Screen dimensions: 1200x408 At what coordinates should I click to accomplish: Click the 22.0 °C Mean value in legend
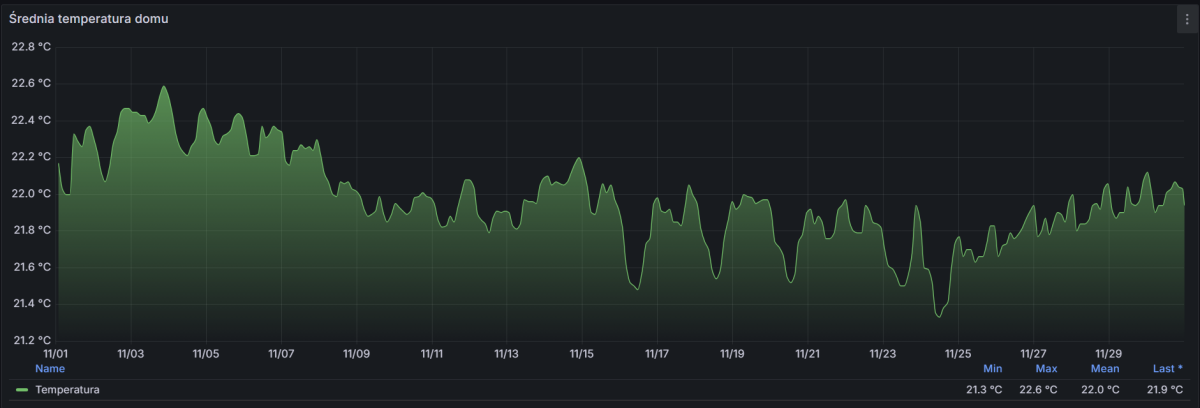click(x=1098, y=390)
